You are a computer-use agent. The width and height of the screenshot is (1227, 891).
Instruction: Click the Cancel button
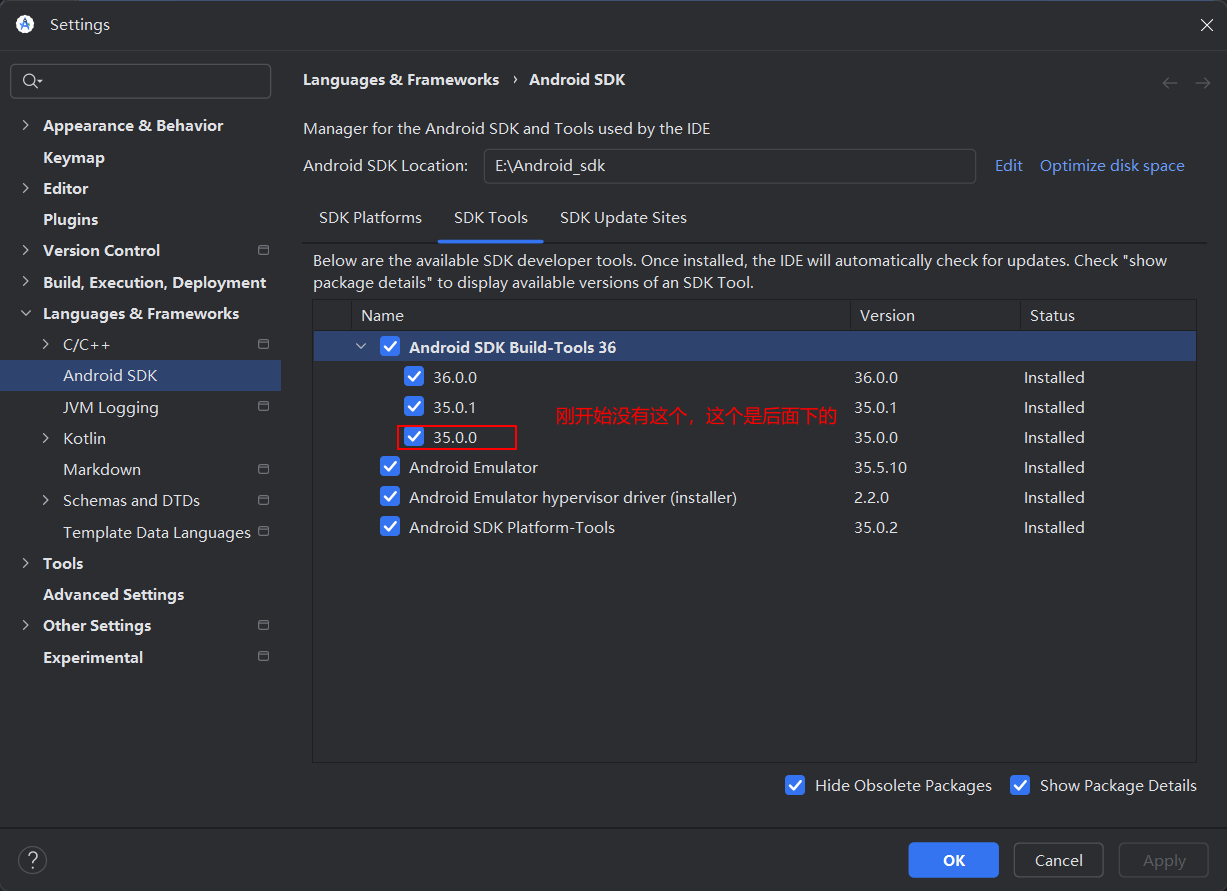1058,860
